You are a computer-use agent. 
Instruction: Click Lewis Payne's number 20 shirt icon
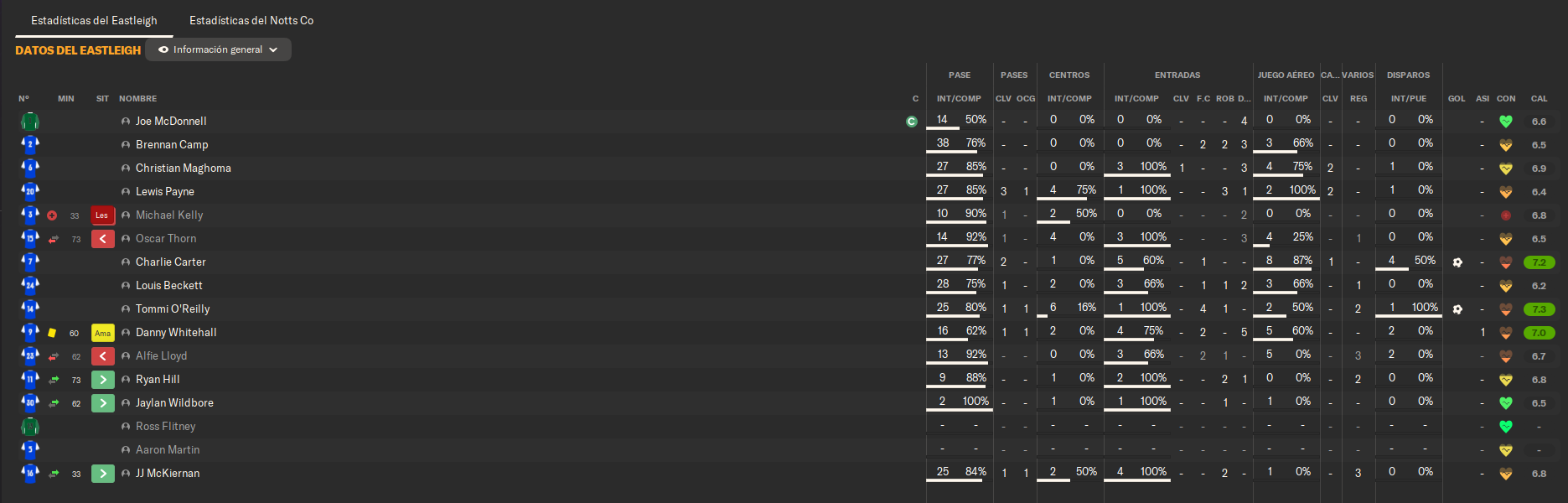click(30, 191)
